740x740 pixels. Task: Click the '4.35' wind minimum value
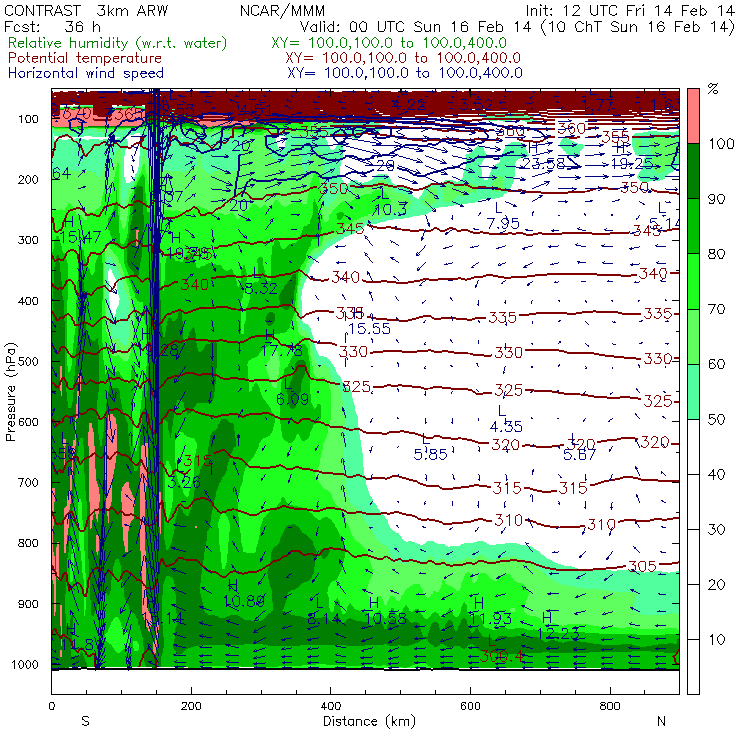(506, 427)
